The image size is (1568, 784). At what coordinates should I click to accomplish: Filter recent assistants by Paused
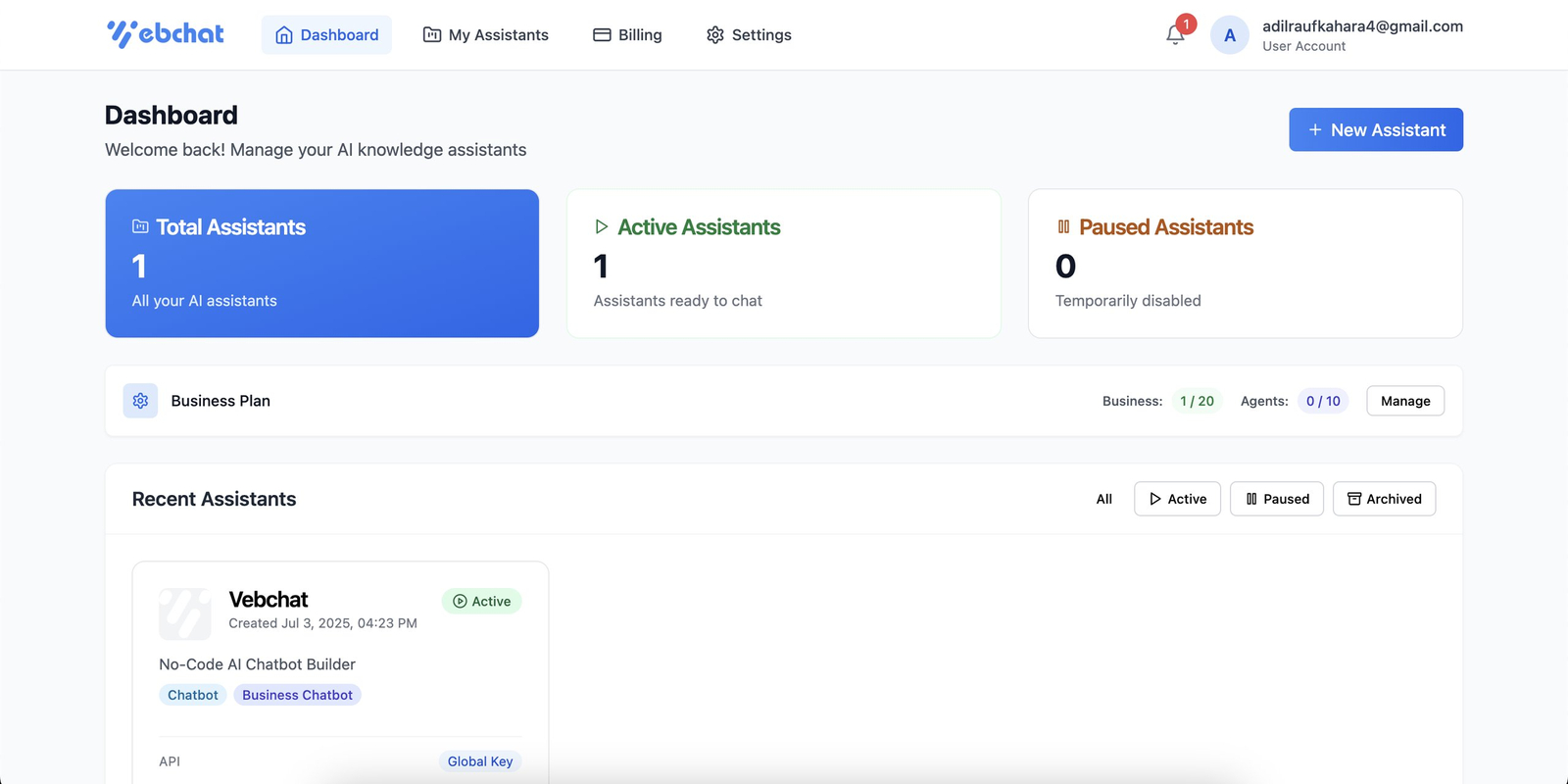point(1277,499)
